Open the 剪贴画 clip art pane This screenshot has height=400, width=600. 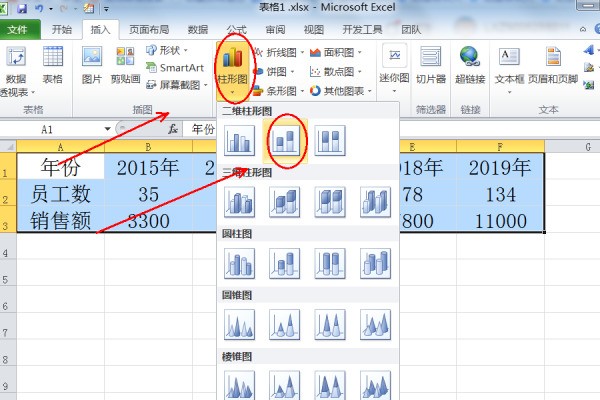coord(125,65)
